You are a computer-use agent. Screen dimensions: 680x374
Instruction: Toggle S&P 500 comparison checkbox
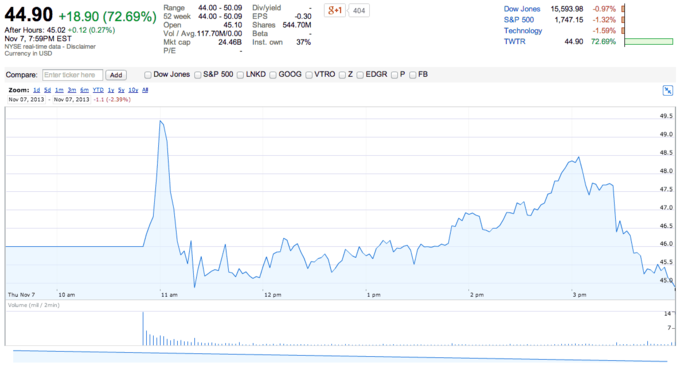tap(198, 75)
